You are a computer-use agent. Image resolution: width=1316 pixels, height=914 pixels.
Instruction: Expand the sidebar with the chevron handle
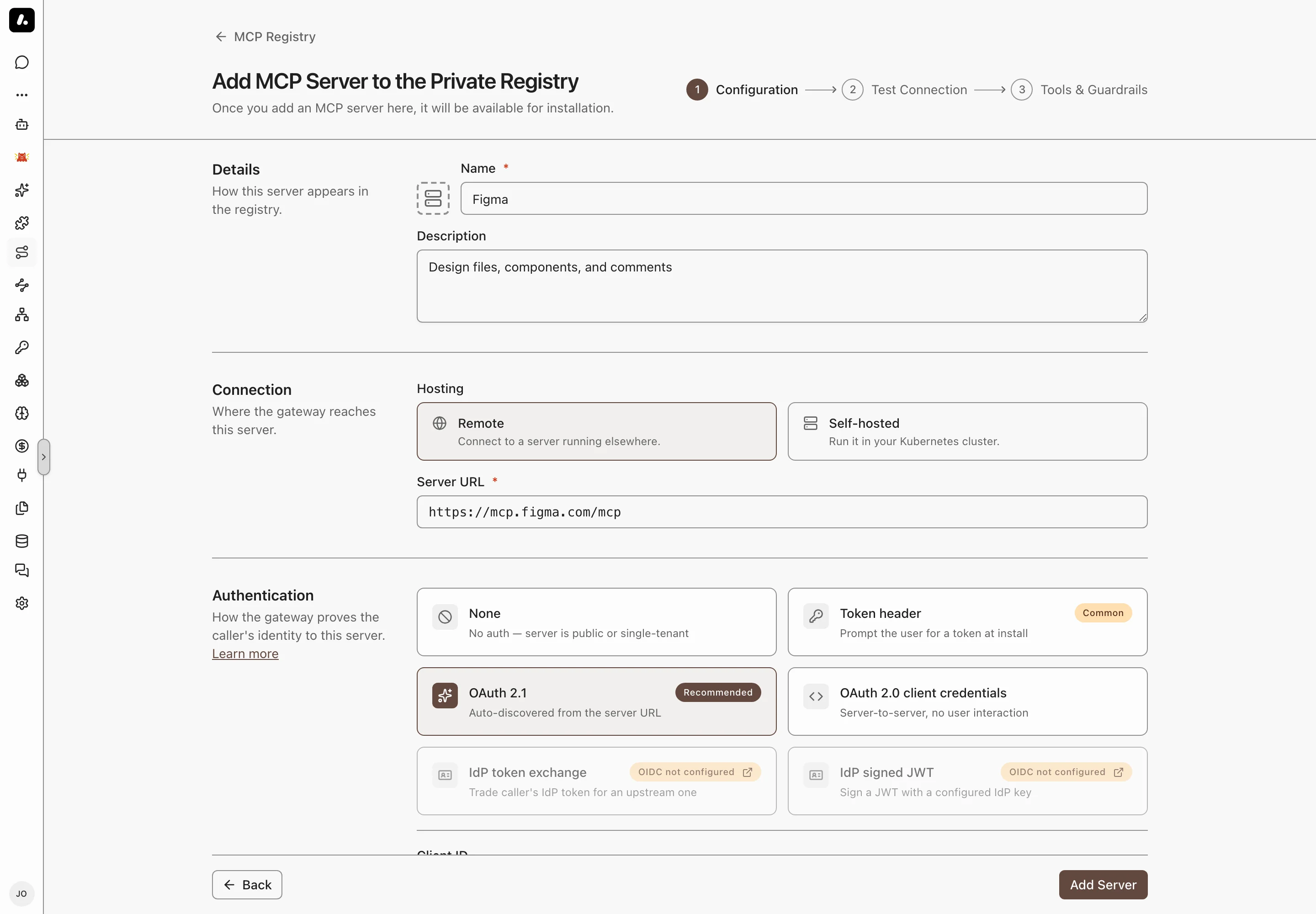pos(43,457)
